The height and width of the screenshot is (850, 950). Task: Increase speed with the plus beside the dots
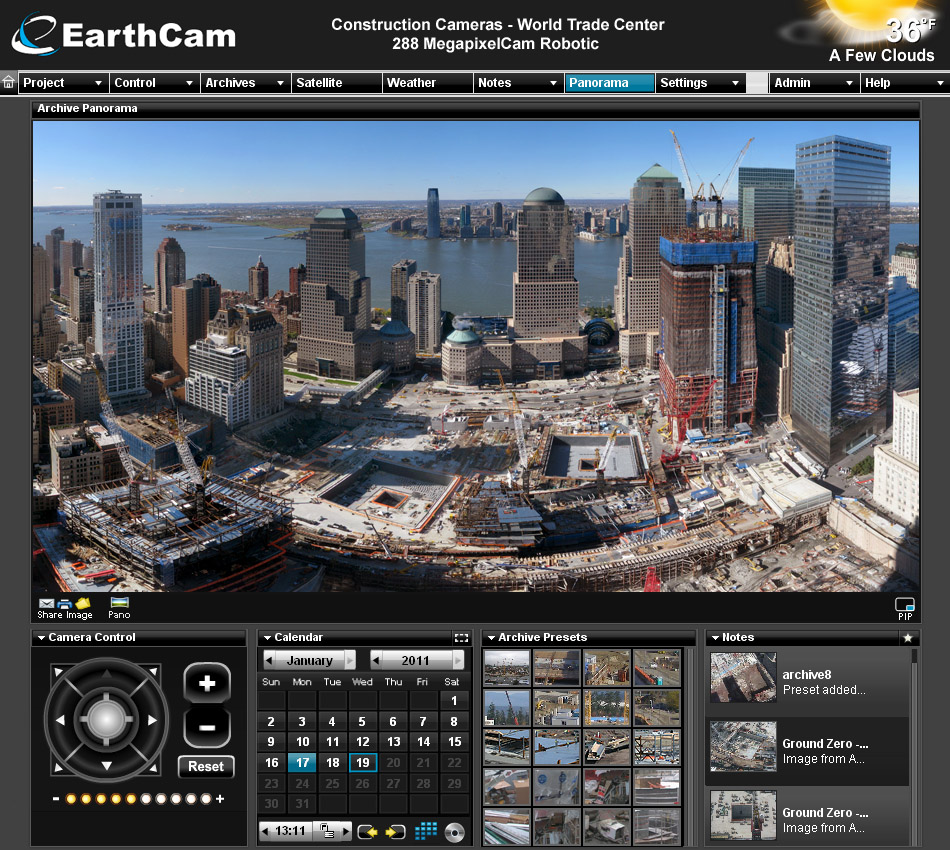point(220,799)
